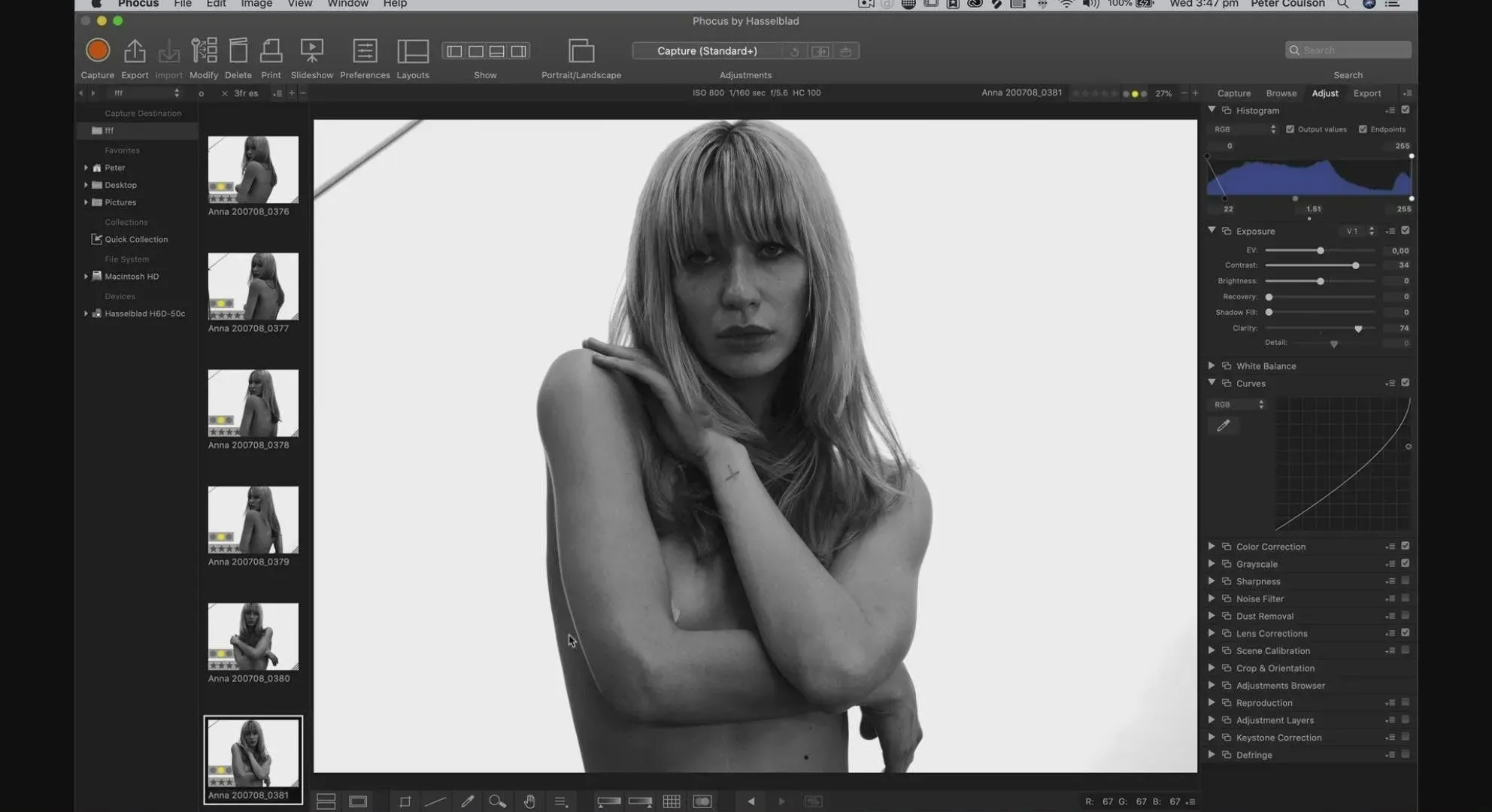Click the Portrait/Landscape rotate icon

point(581,51)
